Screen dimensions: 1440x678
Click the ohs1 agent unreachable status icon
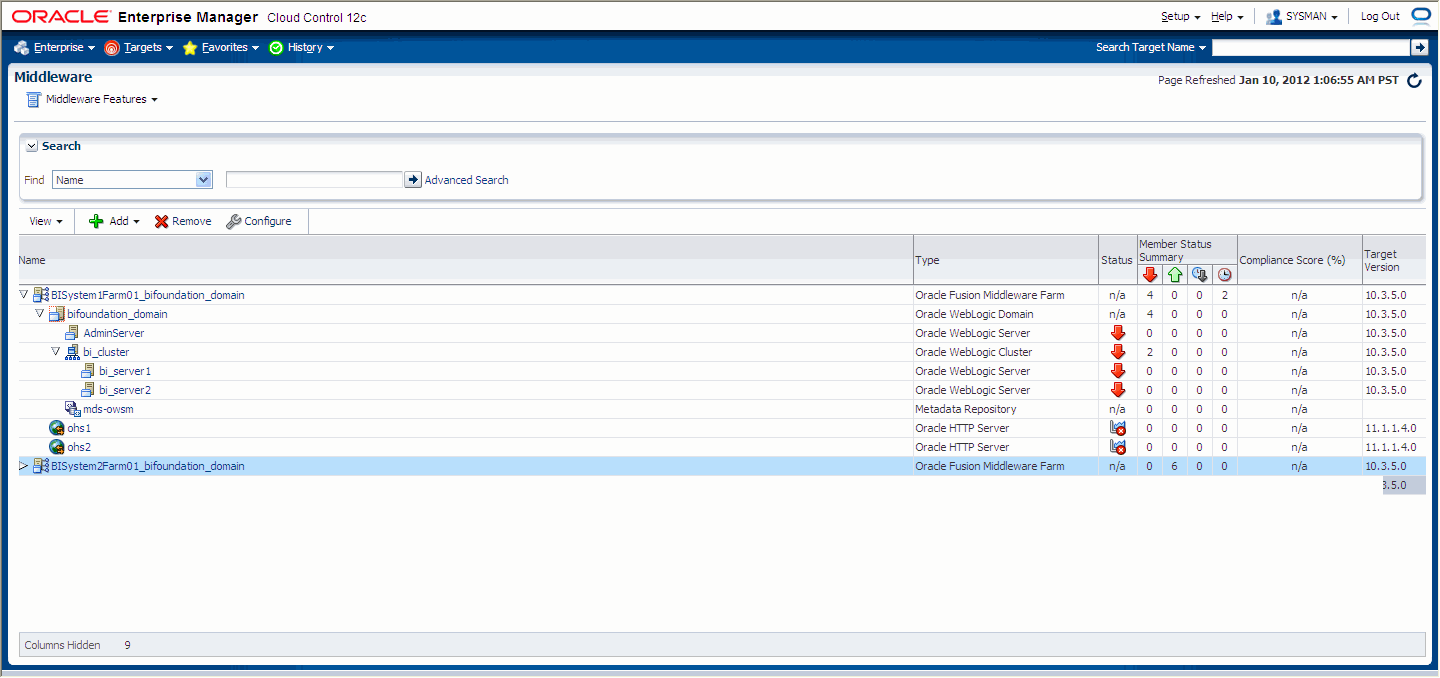[x=1118, y=428]
